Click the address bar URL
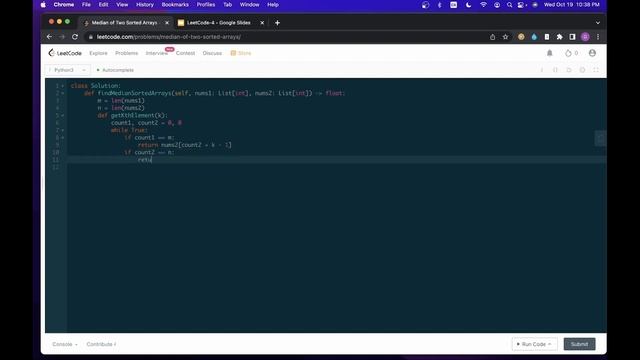The height and width of the screenshot is (360, 640). [x=169, y=37]
